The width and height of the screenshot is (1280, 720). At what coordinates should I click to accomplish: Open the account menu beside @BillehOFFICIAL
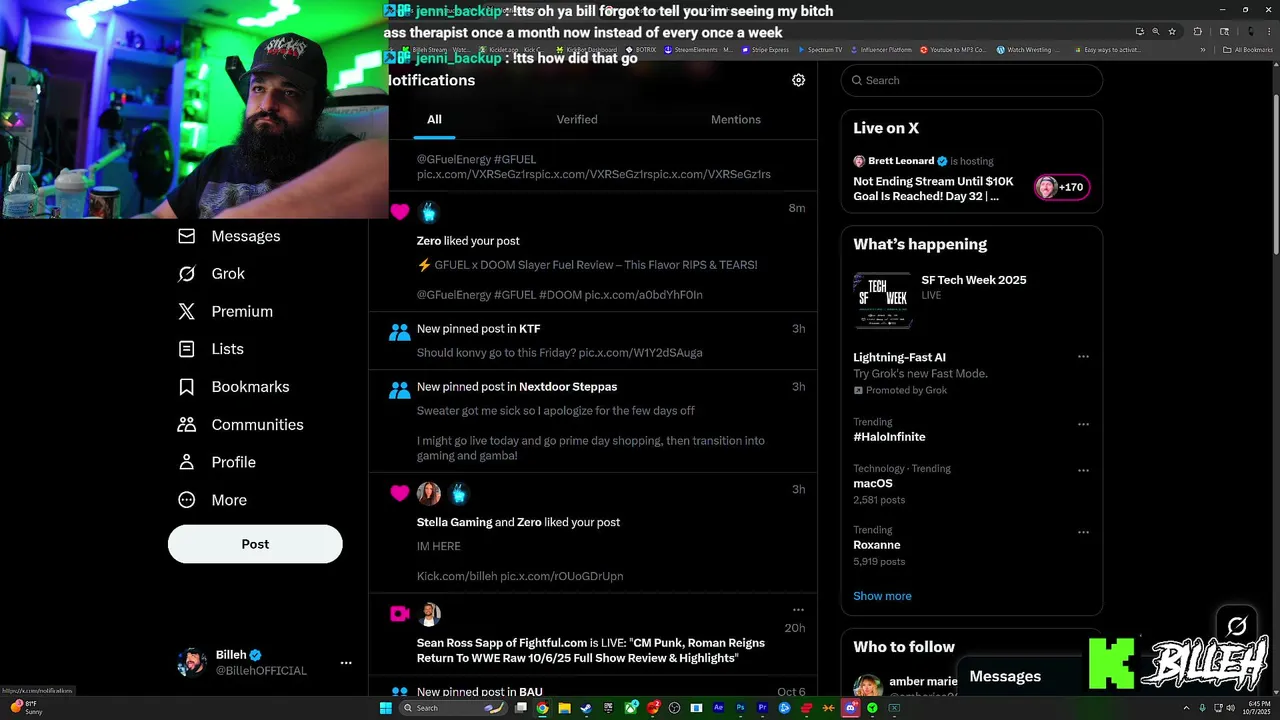346,663
